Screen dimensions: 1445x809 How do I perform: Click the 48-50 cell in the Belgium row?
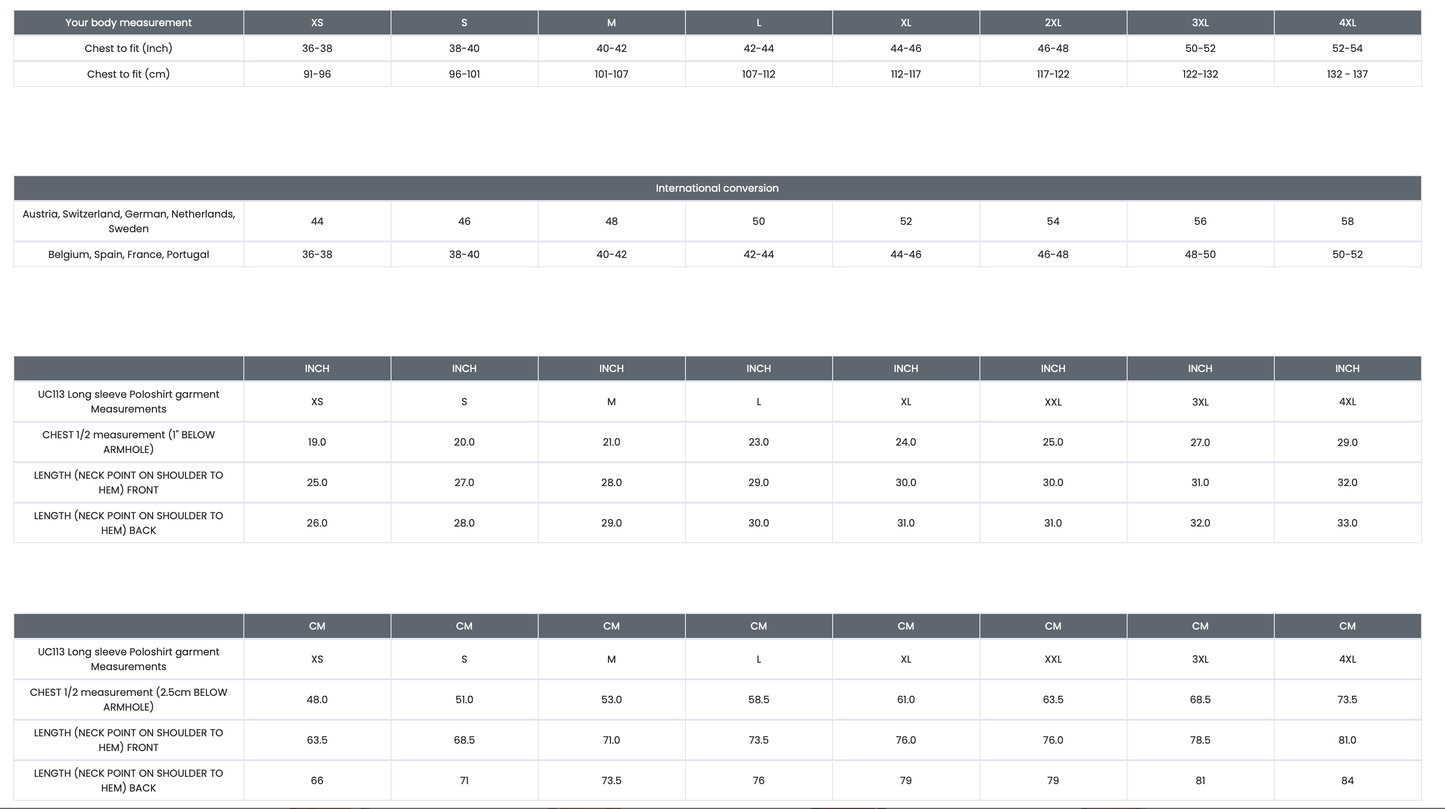click(1200, 254)
